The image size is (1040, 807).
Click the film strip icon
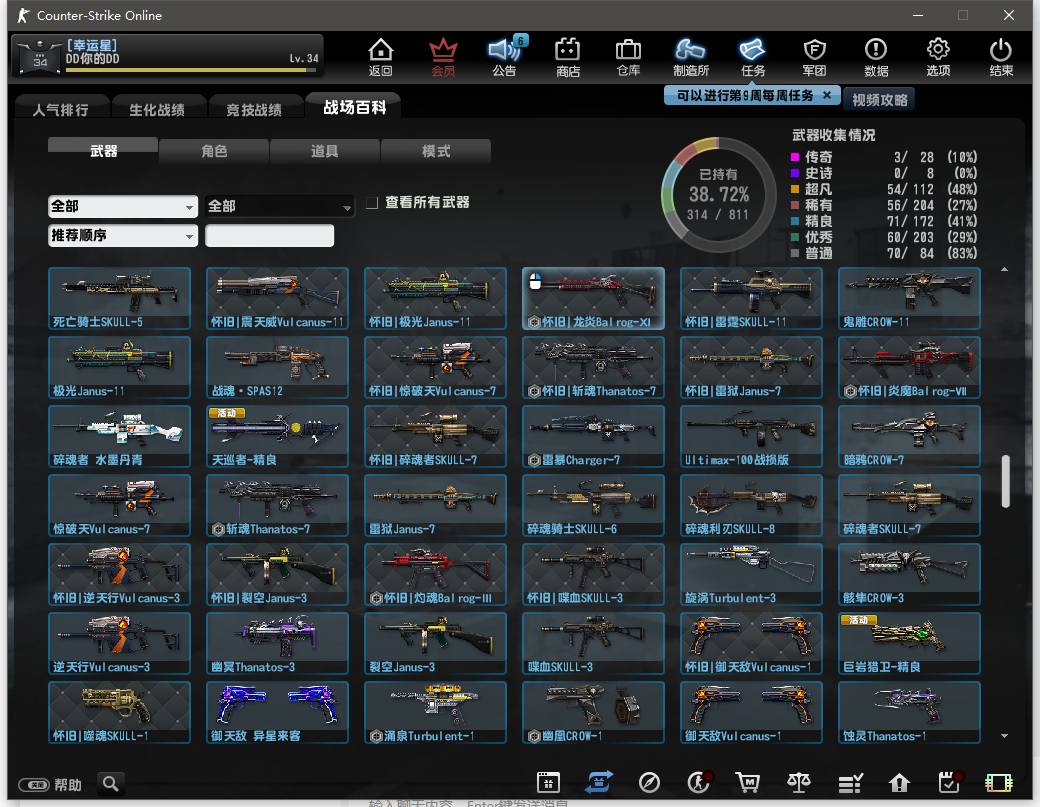[x=998, y=783]
